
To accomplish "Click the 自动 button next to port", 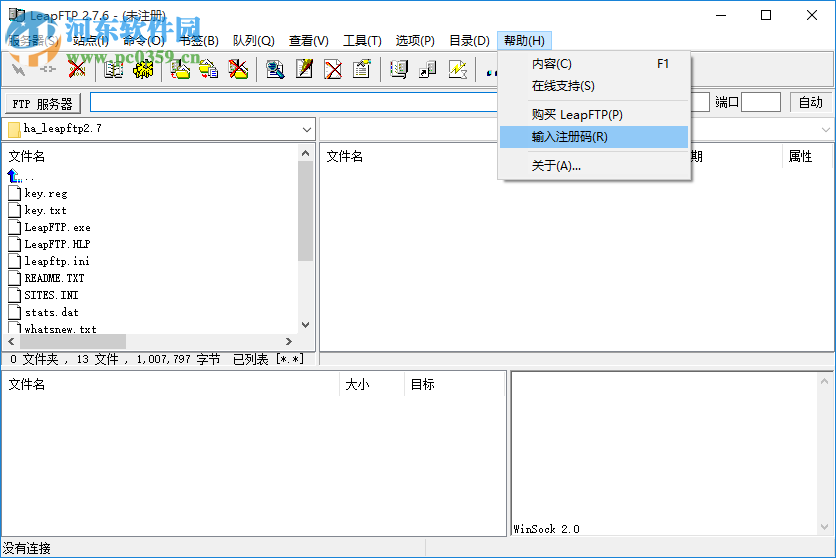I will click(810, 102).
